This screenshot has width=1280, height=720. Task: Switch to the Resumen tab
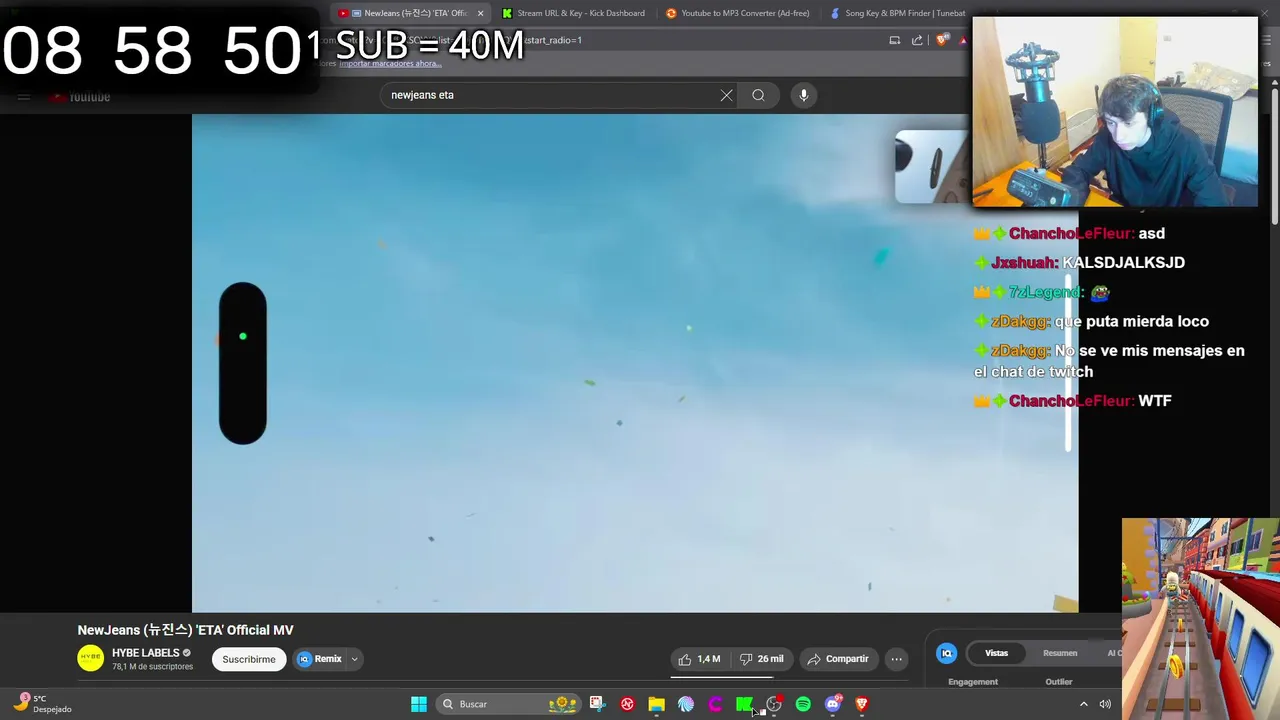click(x=1060, y=653)
